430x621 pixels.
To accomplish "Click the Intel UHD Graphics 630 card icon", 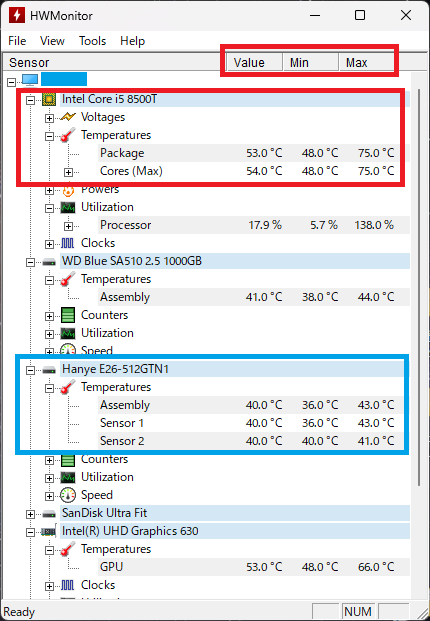I will tap(49, 531).
